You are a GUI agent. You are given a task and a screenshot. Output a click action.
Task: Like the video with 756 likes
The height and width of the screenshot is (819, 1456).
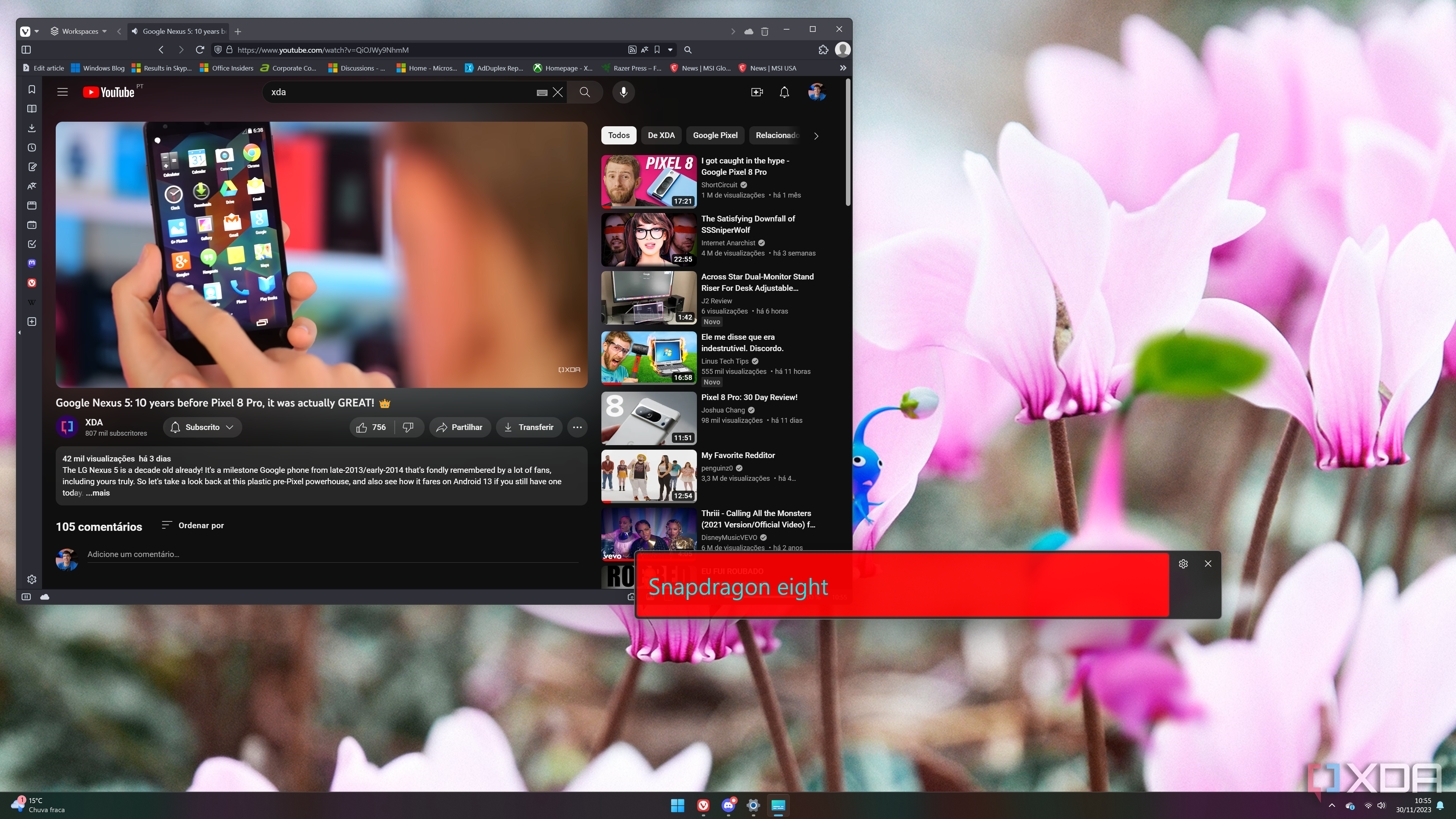[x=371, y=427]
